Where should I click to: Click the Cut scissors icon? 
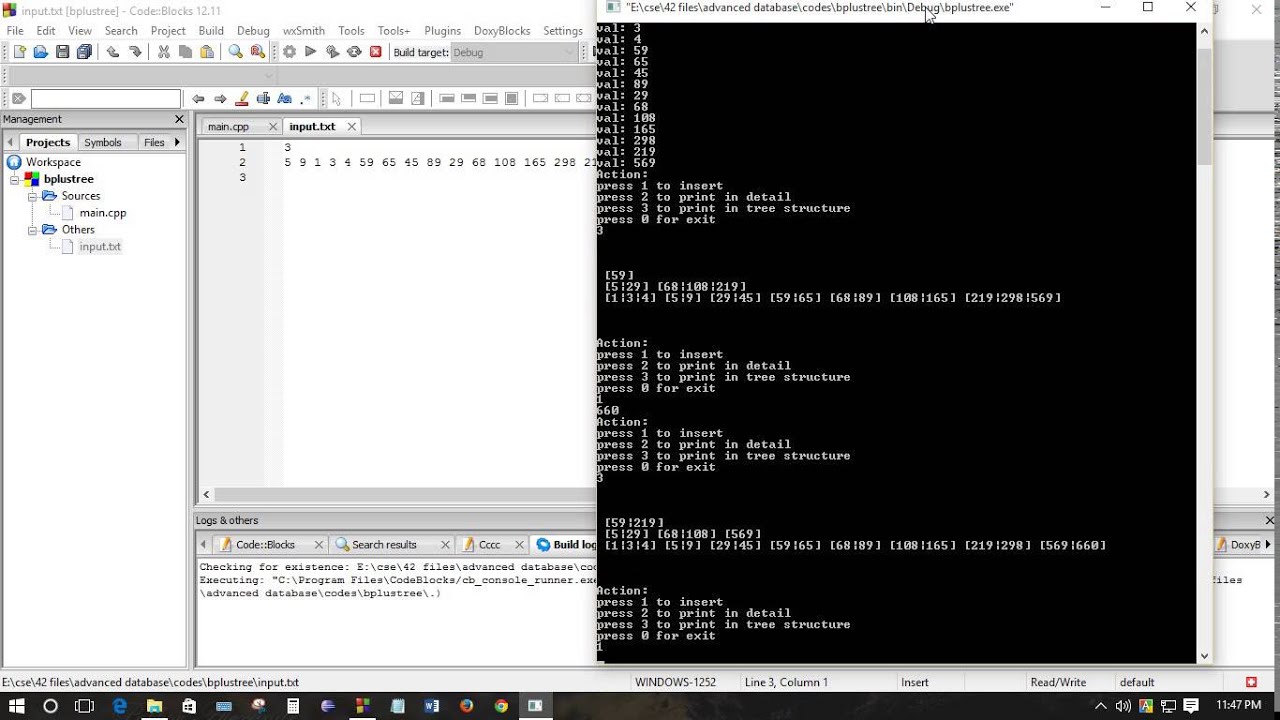(164, 52)
